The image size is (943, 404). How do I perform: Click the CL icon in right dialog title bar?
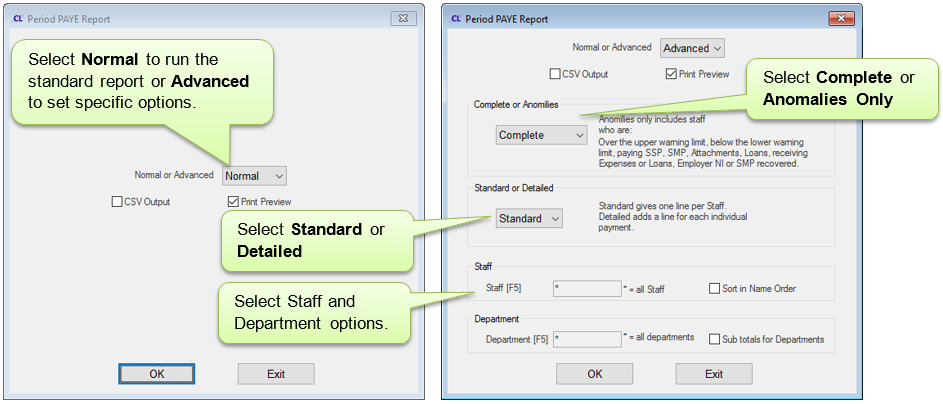tap(456, 19)
